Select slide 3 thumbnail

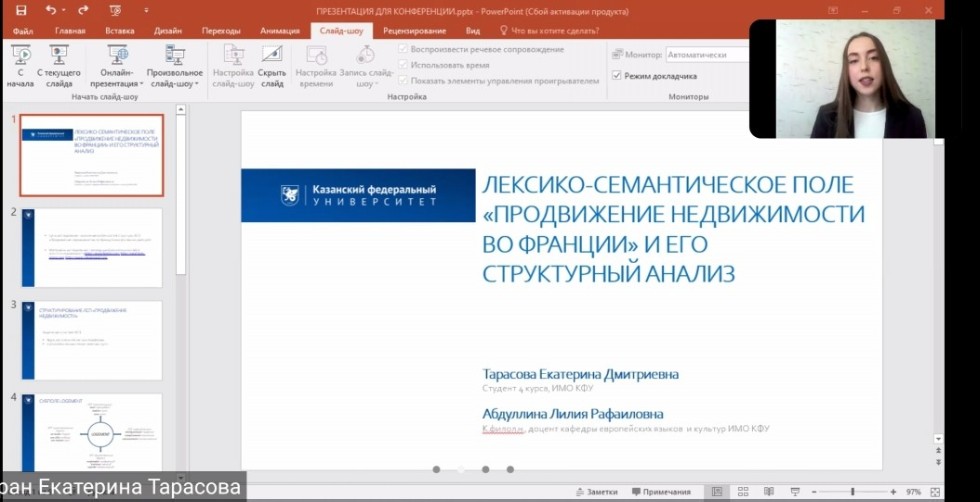coord(92,340)
